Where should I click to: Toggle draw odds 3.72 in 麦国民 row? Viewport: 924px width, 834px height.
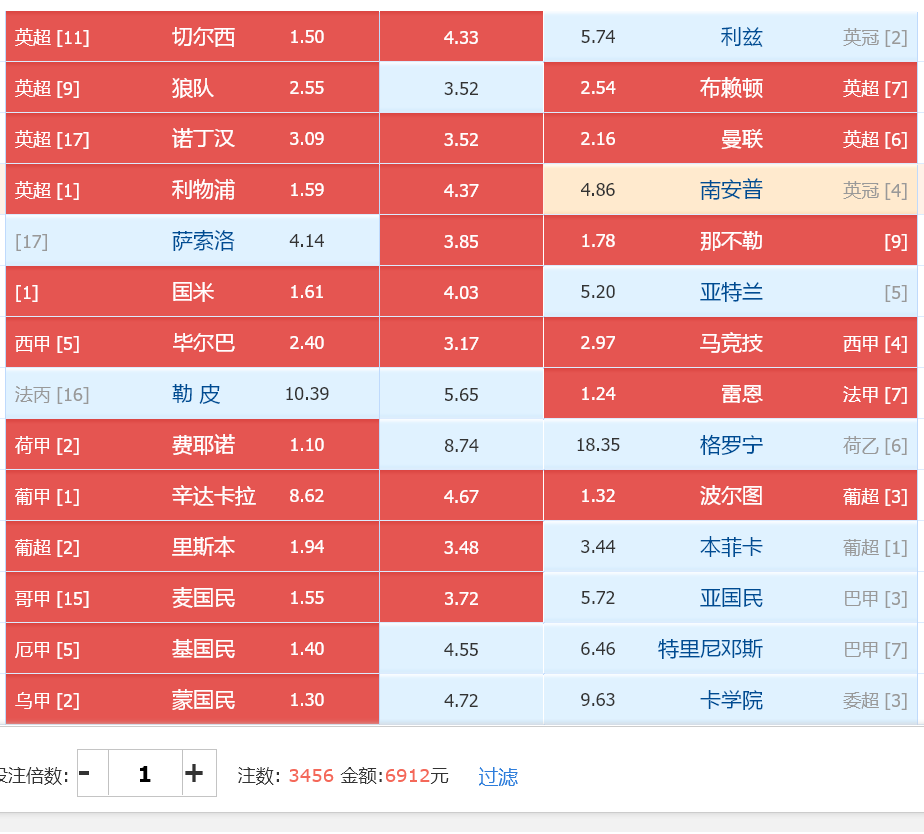(461, 598)
